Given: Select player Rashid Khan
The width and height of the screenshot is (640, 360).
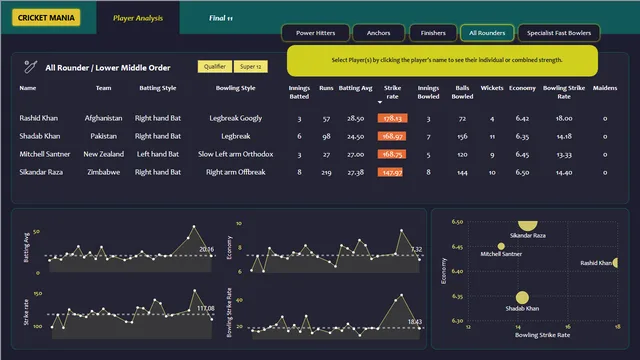Looking at the screenshot, I should (x=39, y=118).
